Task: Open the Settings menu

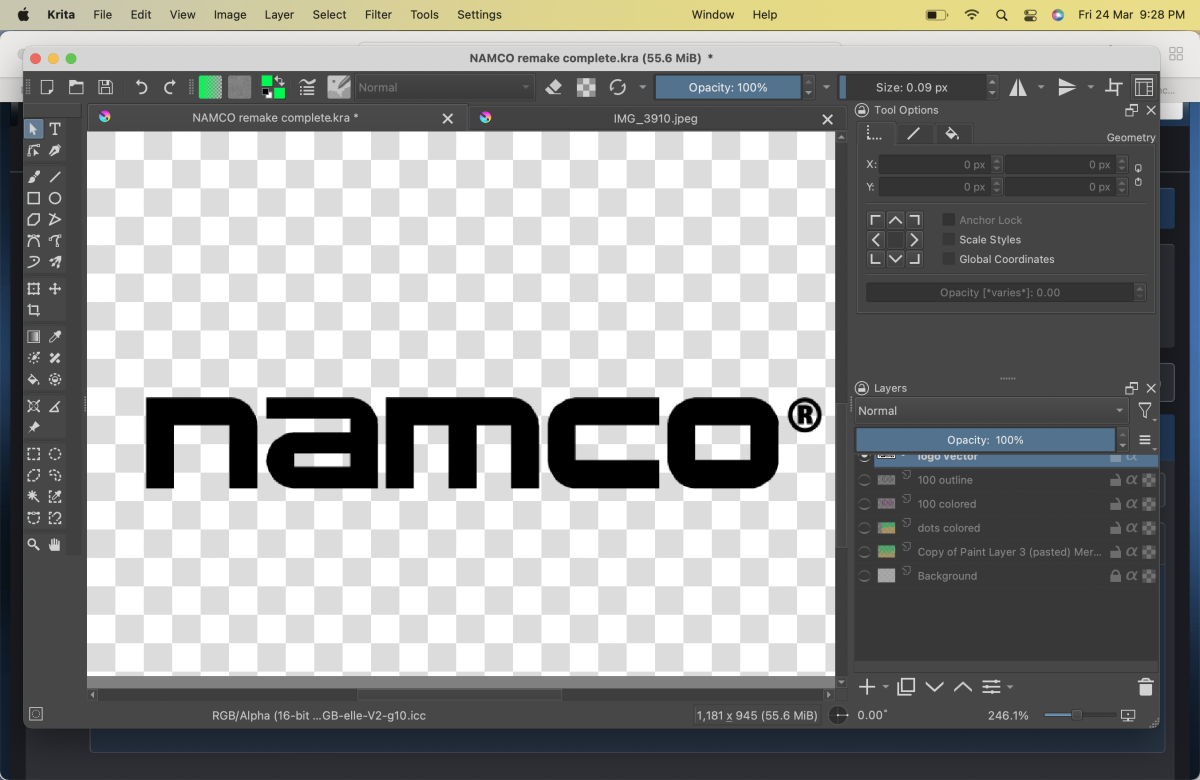Action: 479,15
